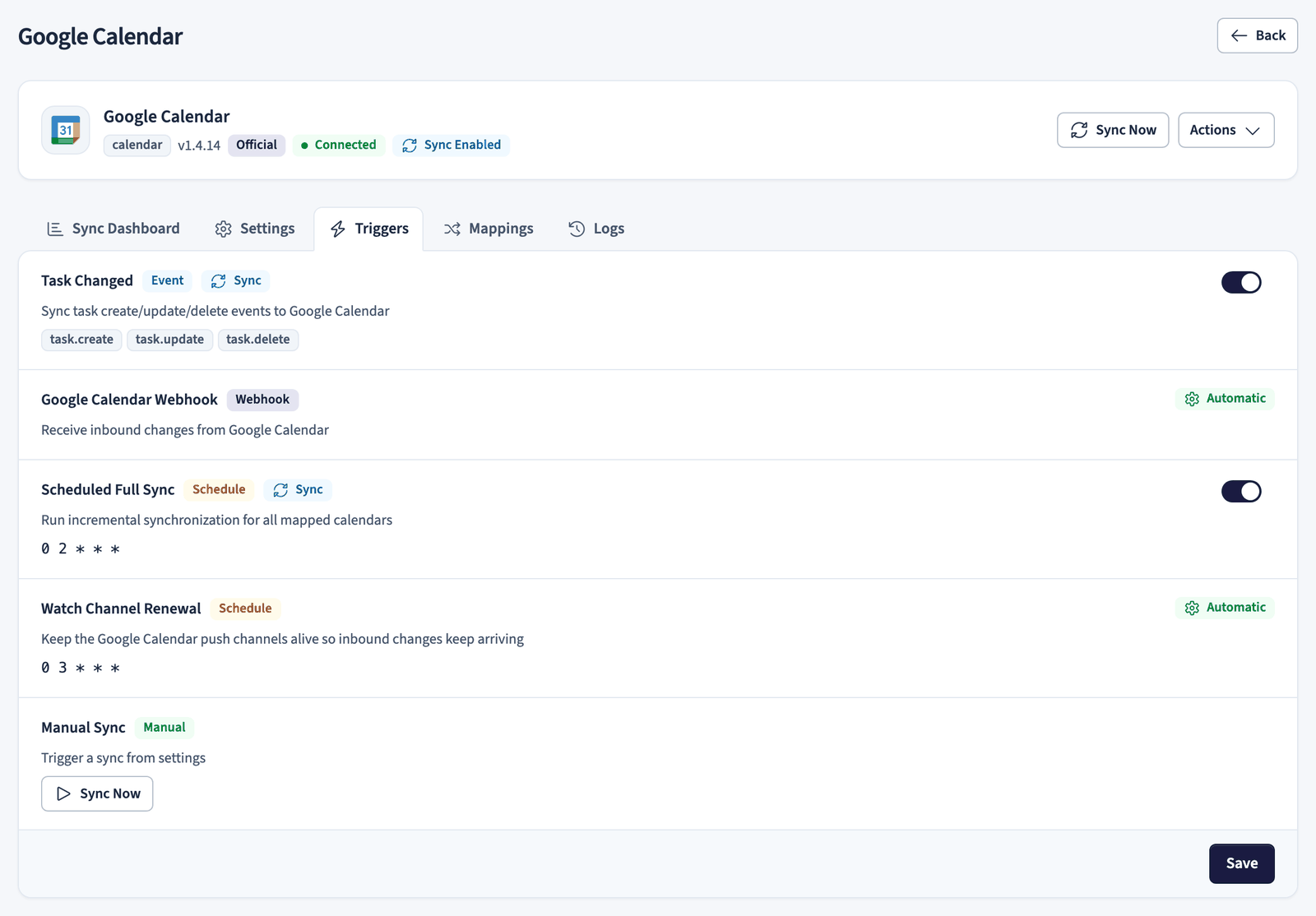Image resolution: width=1316 pixels, height=916 pixels.
Task: Click the Schedule badge on Watch Channel Renewal
Action: point(245,608)
